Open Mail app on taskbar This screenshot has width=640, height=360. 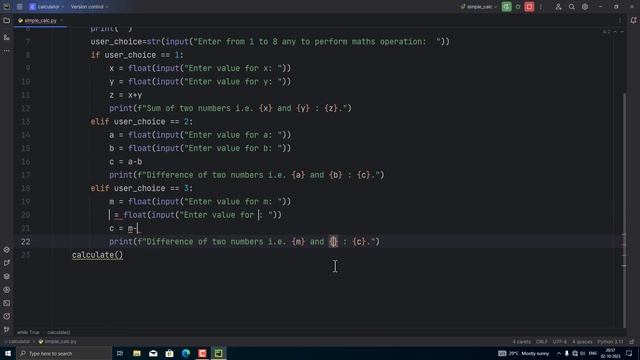tap(153, 353)
